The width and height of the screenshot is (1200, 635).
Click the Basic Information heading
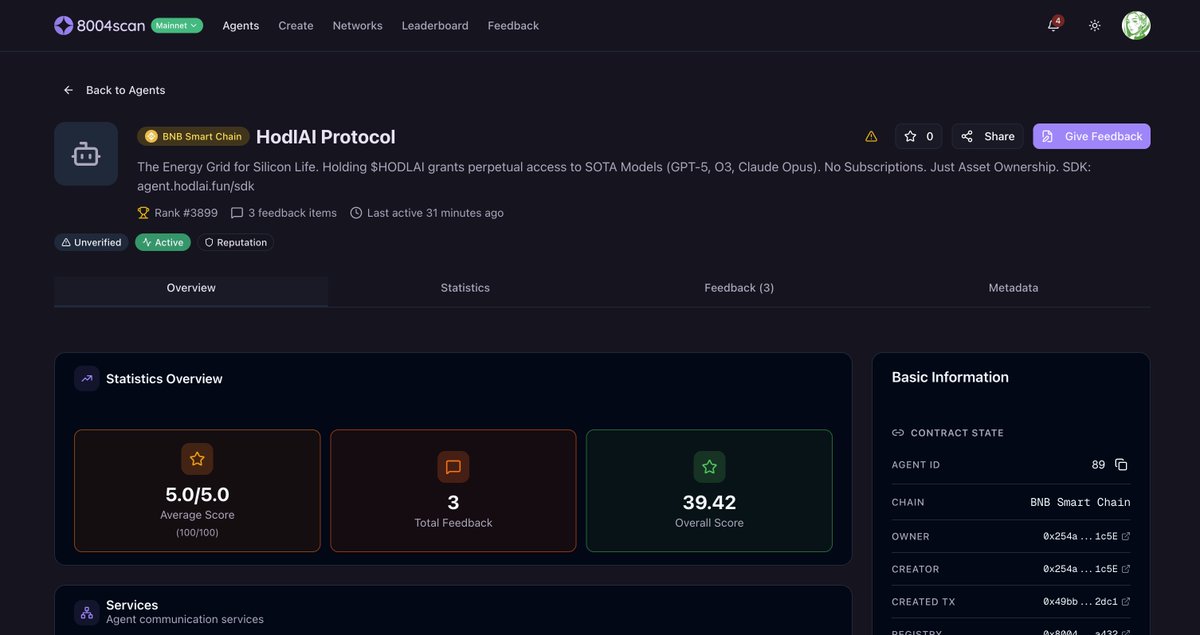click(950, 378)
